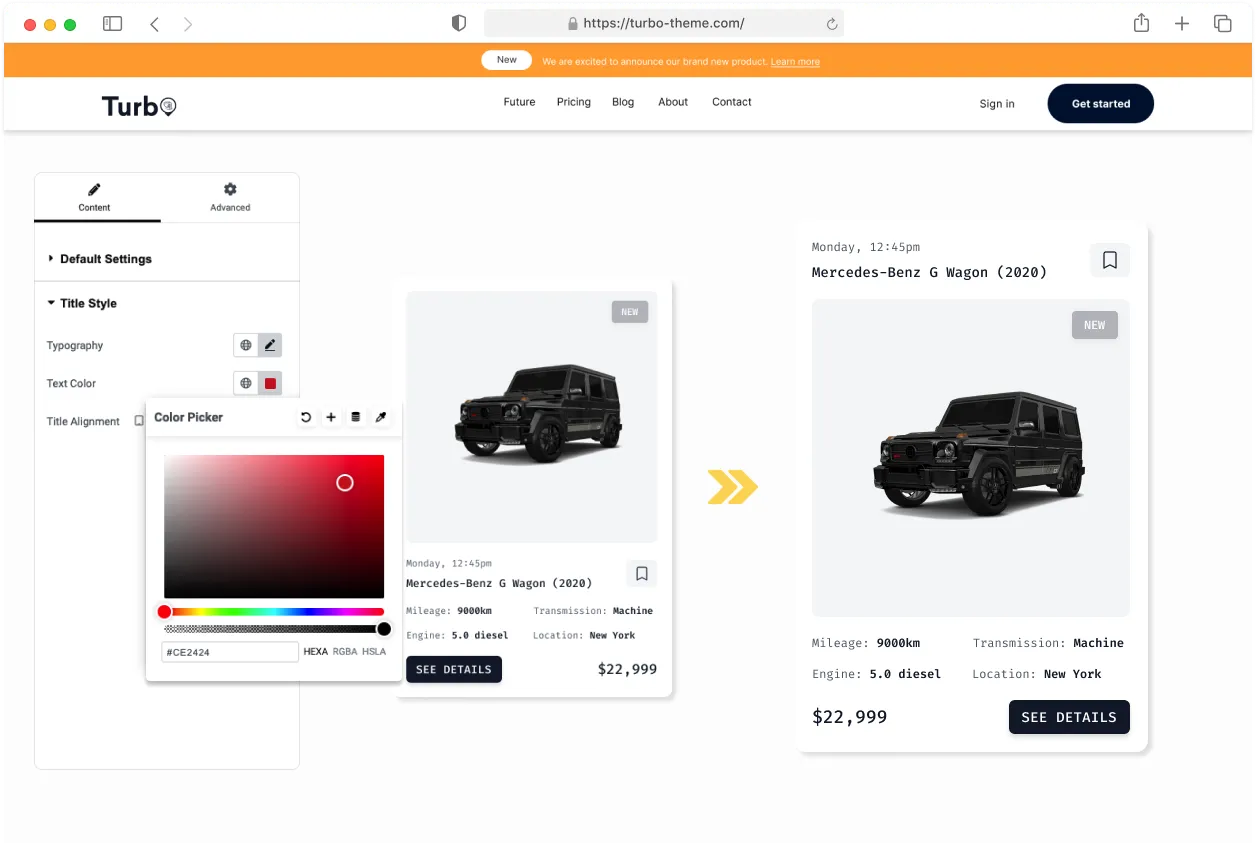1256x843 pixels.
Task: Click the $22,999 price on small card
Action: click(627, 669)
